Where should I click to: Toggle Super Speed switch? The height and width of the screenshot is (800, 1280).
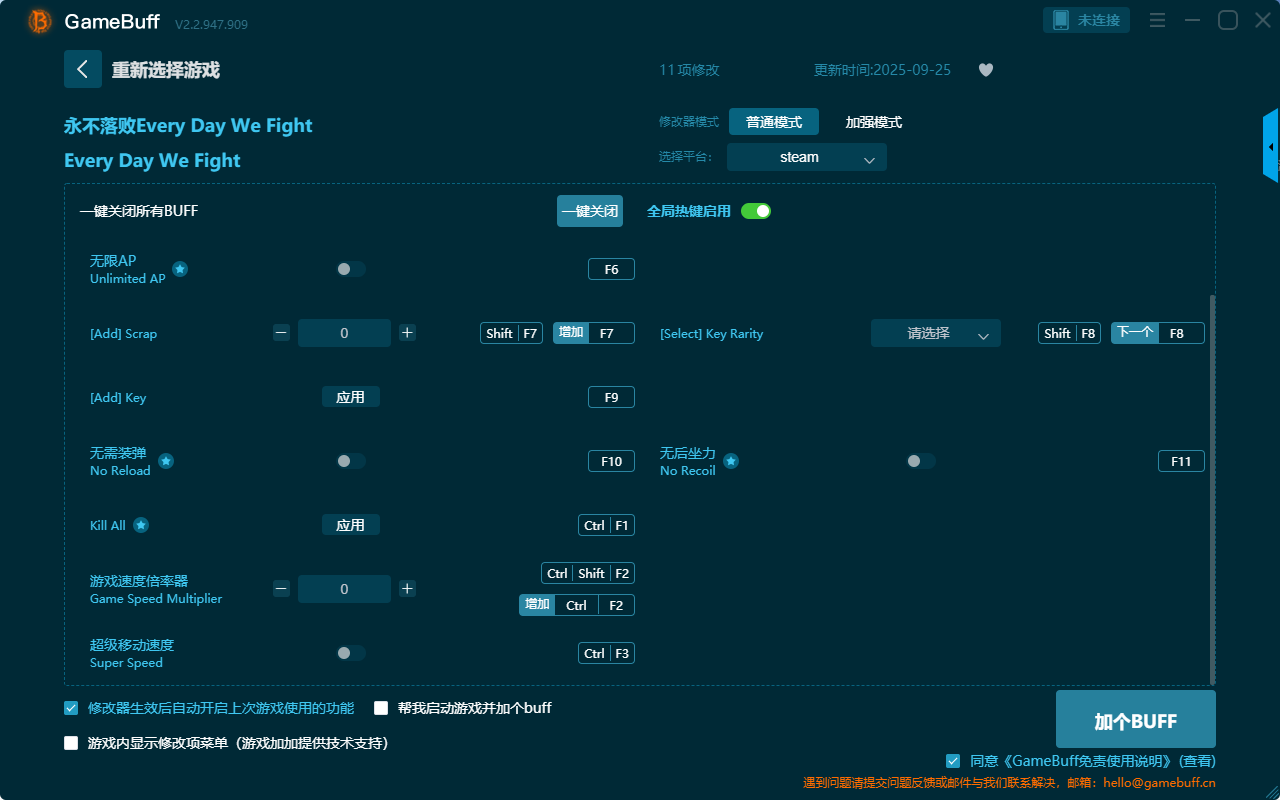point(351,653)
